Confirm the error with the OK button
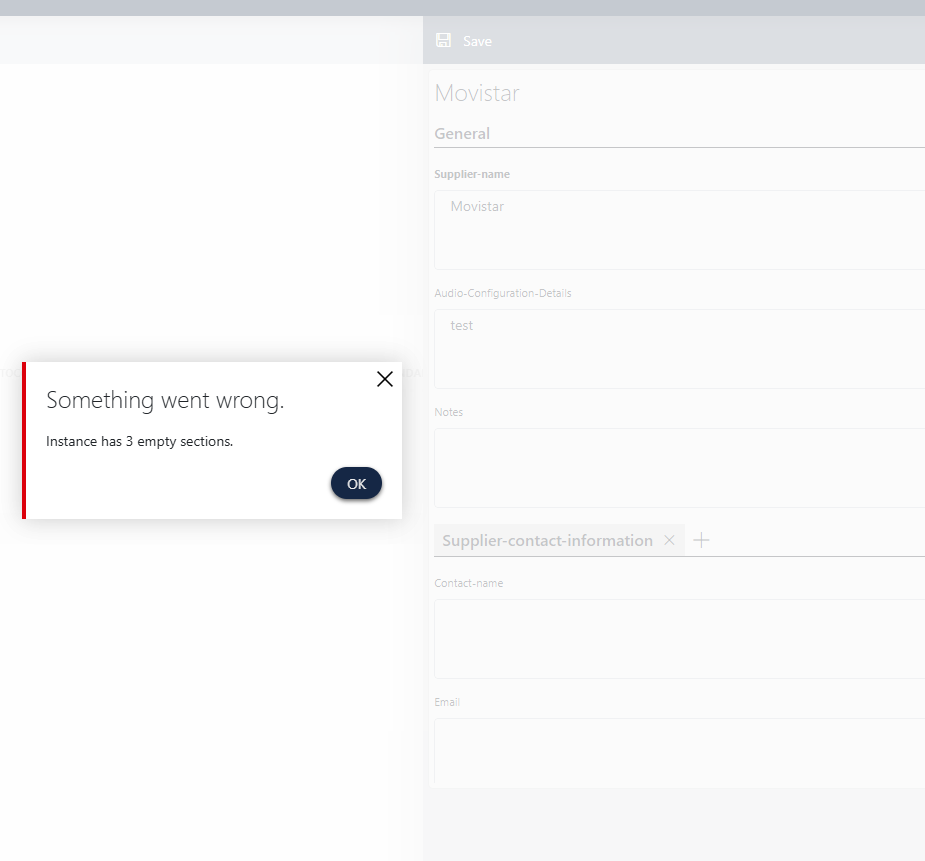Screen dimensions: 925x861 356,484
